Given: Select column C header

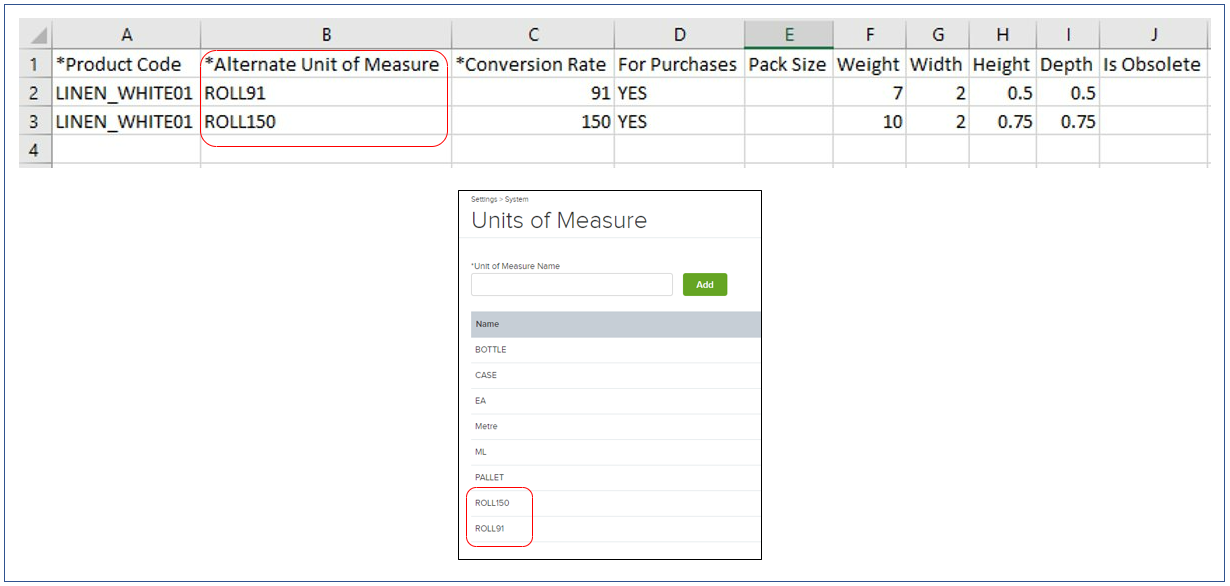Looking at the screenshot, I should coord(533,35).
